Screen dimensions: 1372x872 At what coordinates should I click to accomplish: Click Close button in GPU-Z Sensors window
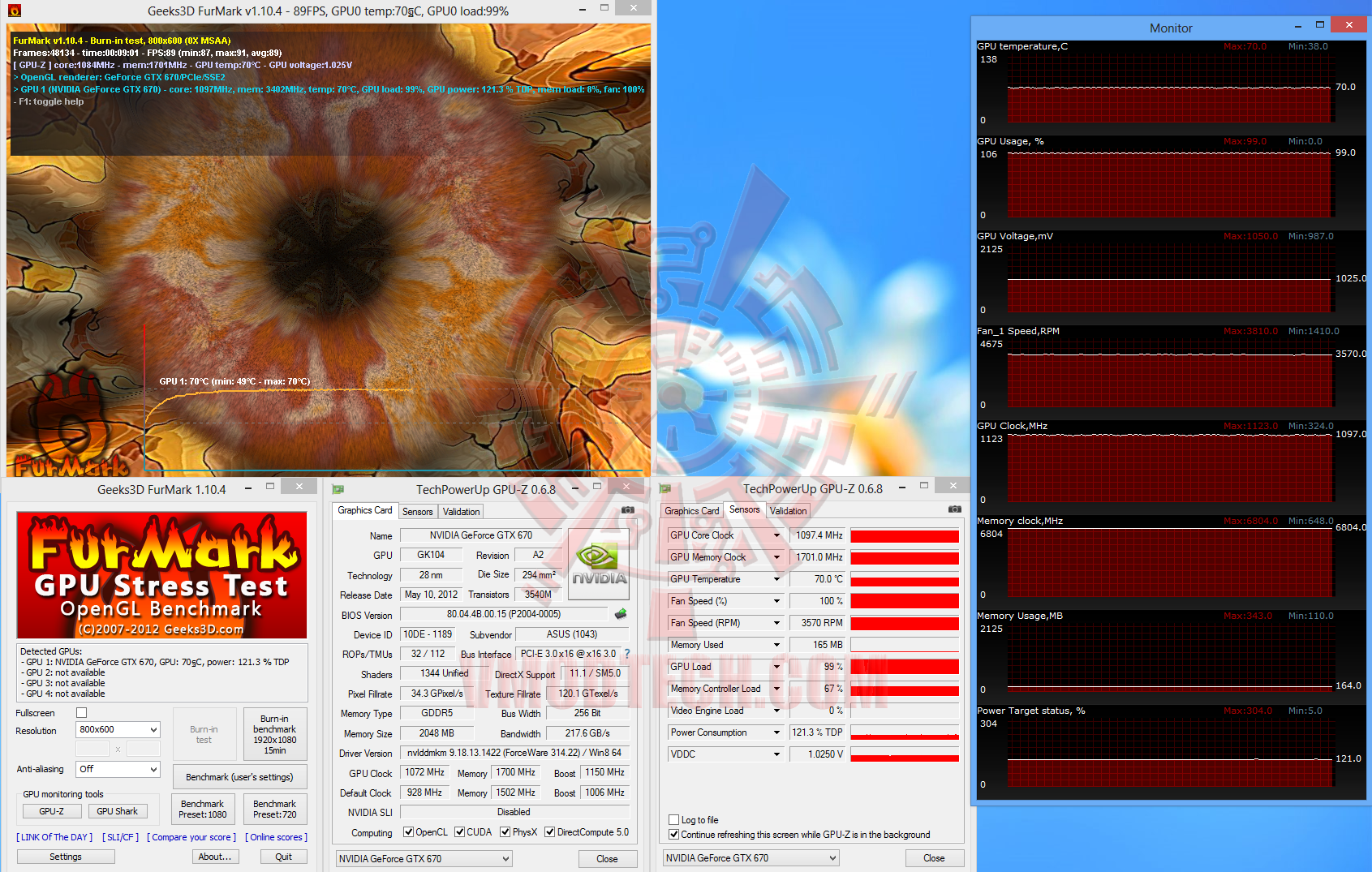(934, 858)
